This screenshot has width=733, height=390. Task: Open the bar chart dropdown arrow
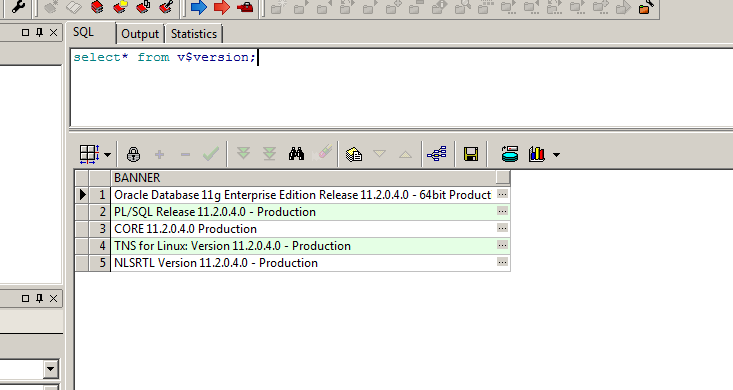point(556,155)
